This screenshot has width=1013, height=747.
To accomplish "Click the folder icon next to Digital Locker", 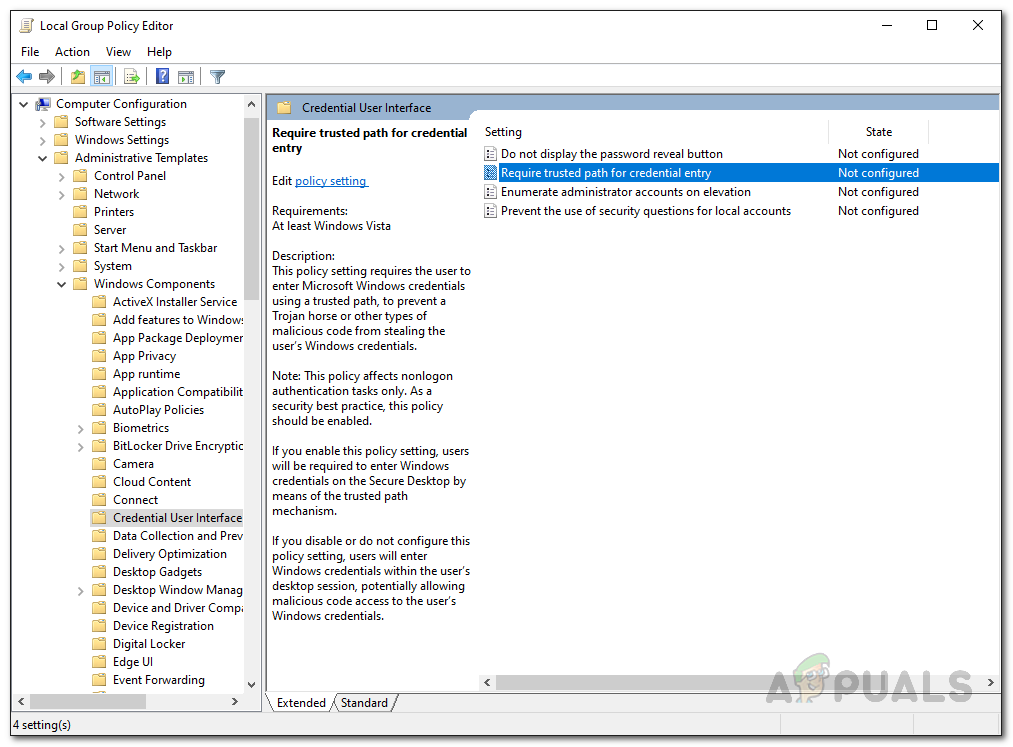I will (x=99, y=644).
